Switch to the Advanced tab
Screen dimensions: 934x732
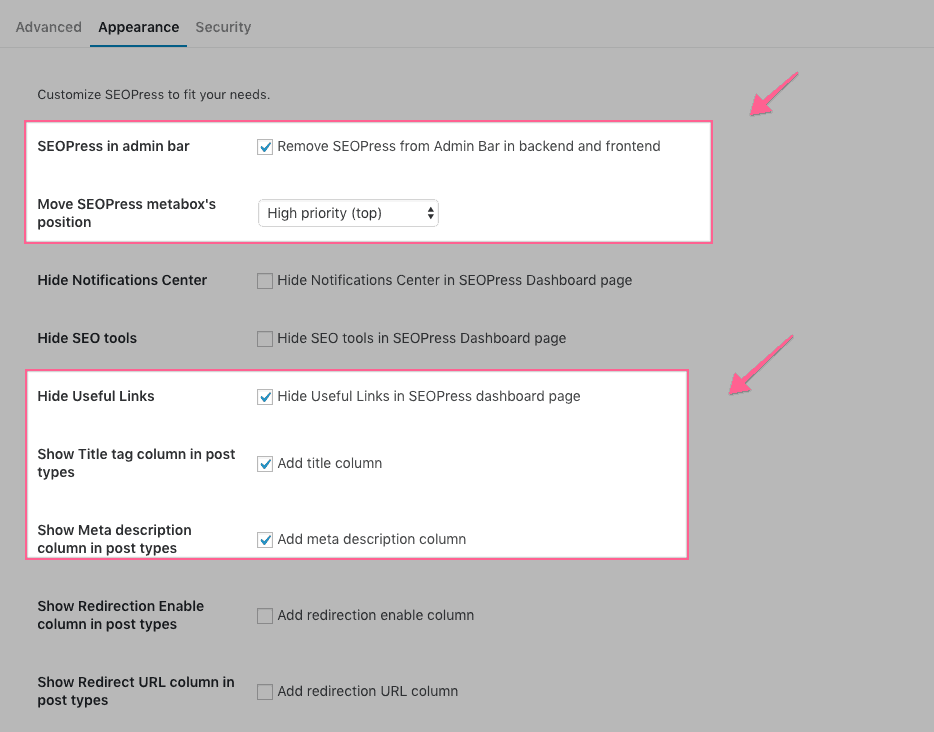point(48,27)
